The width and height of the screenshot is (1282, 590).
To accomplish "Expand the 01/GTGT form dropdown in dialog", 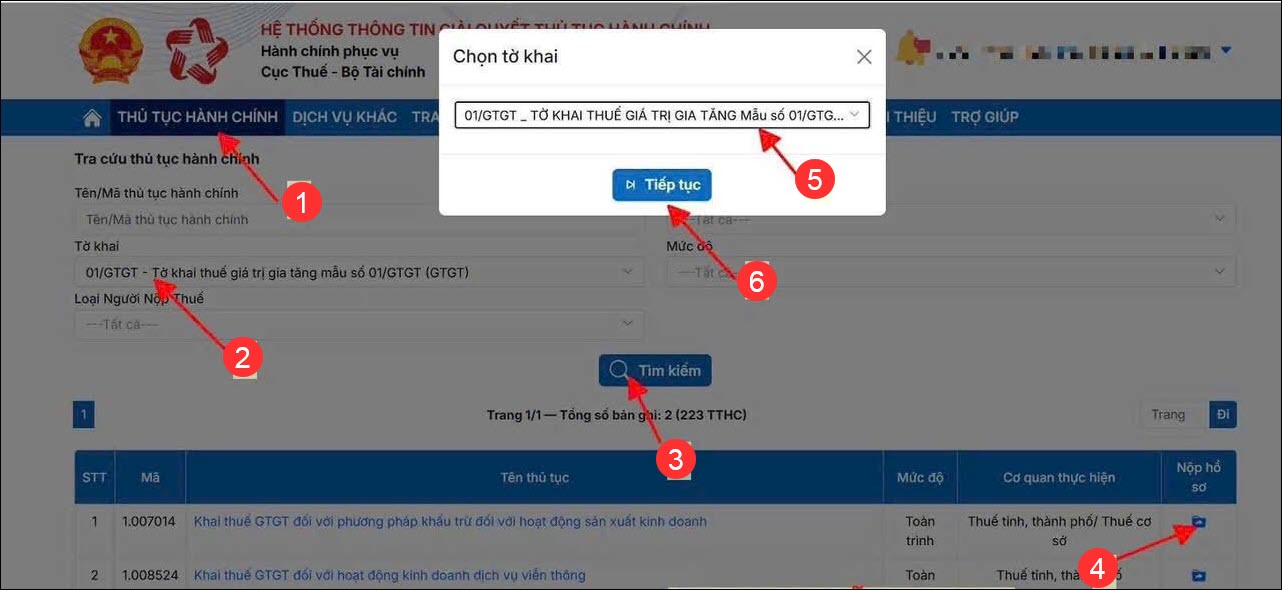I will coord(661,115).
